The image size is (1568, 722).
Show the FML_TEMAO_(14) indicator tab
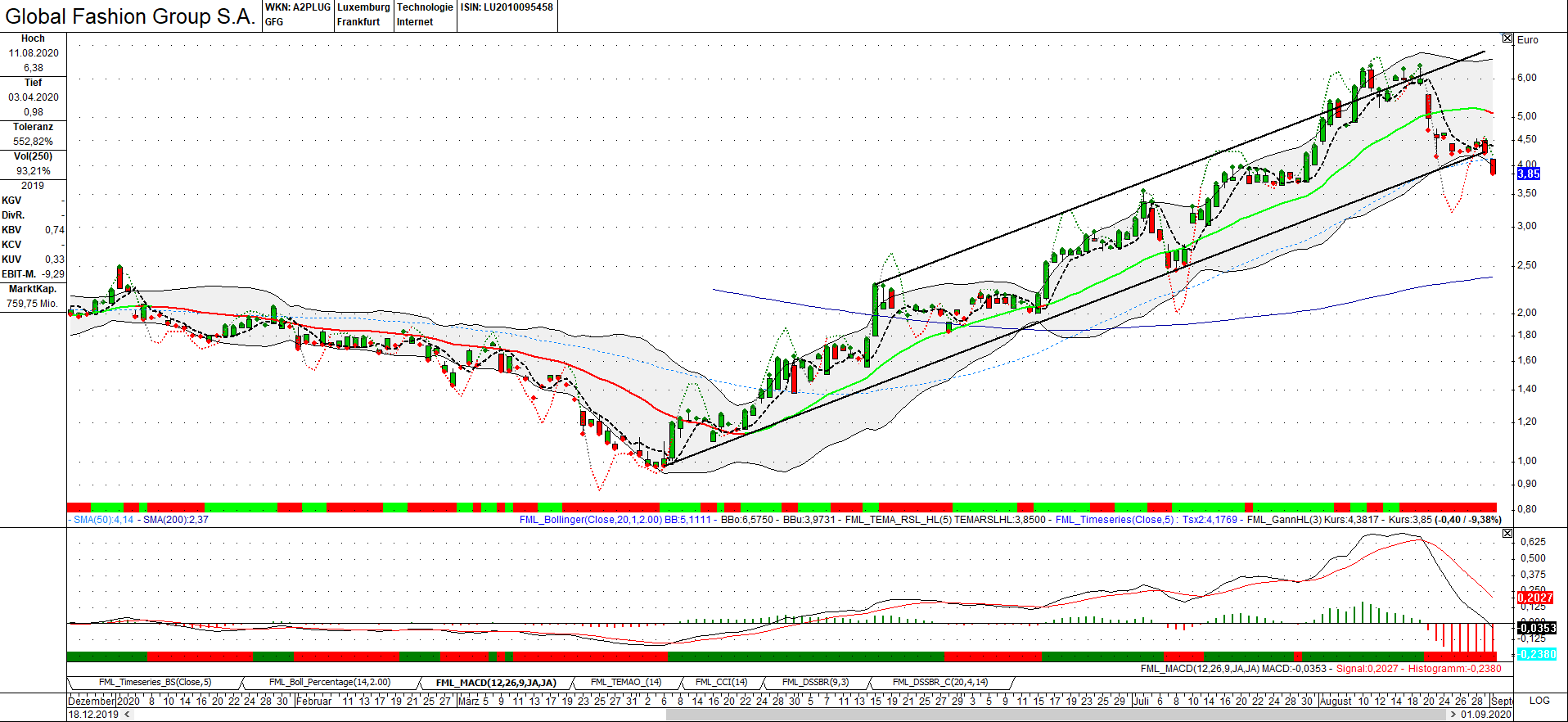point(626,683)
